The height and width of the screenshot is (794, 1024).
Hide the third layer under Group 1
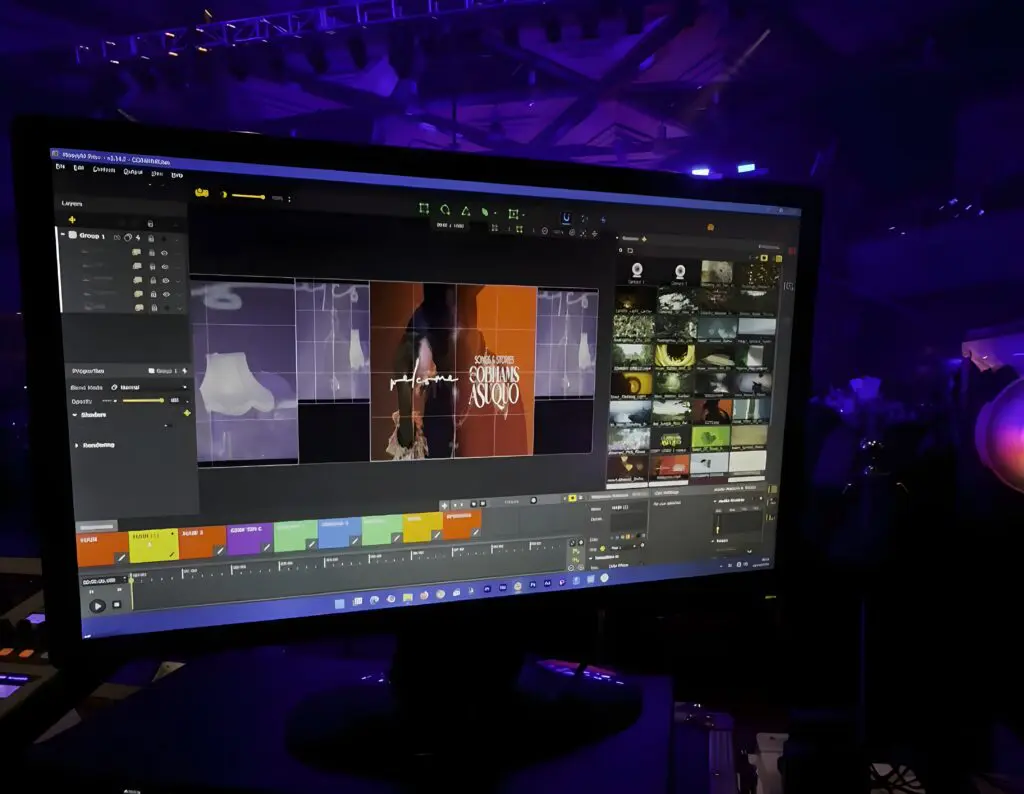pos(166,280)
